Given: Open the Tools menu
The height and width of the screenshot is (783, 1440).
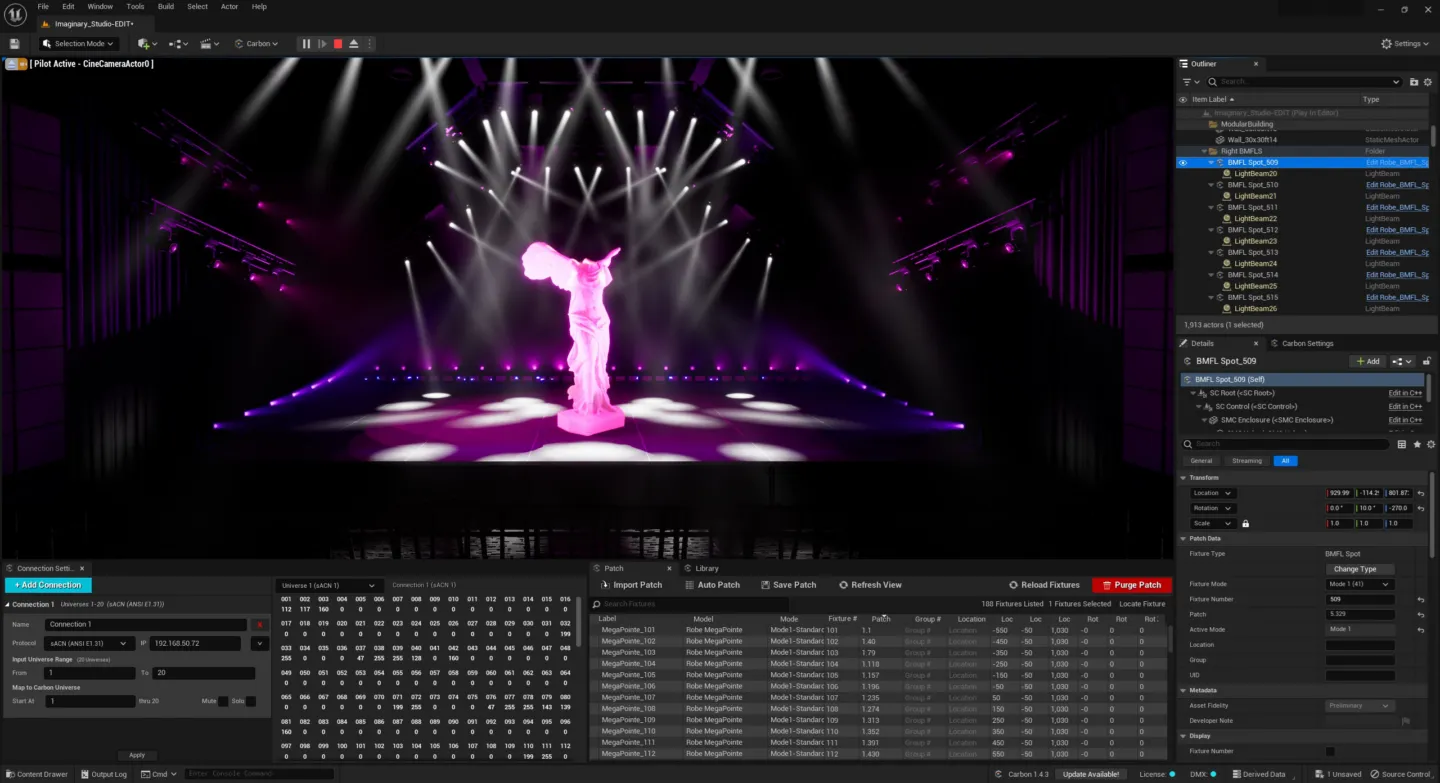Looking at the screenshot, I should [x=135, y=6].
